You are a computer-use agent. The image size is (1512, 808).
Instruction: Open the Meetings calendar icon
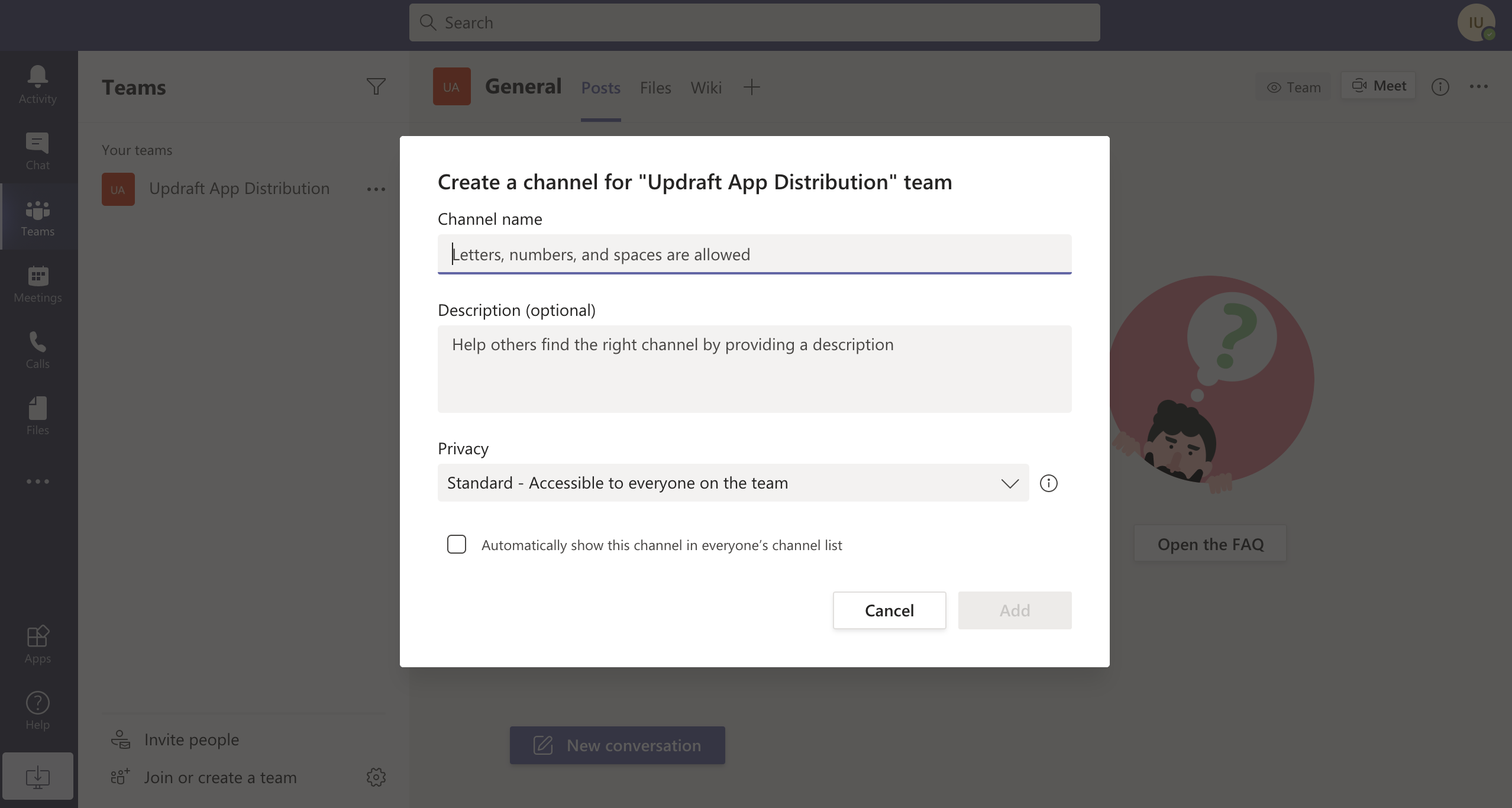point(38,283)
